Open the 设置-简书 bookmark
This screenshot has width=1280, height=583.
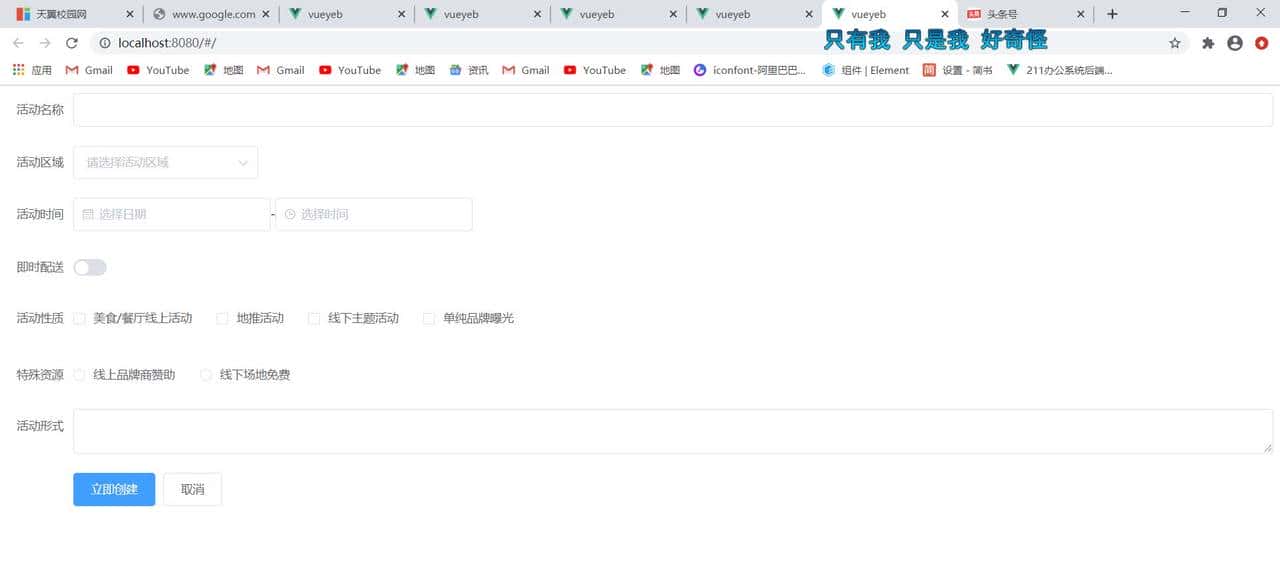(x=961, y=70)
